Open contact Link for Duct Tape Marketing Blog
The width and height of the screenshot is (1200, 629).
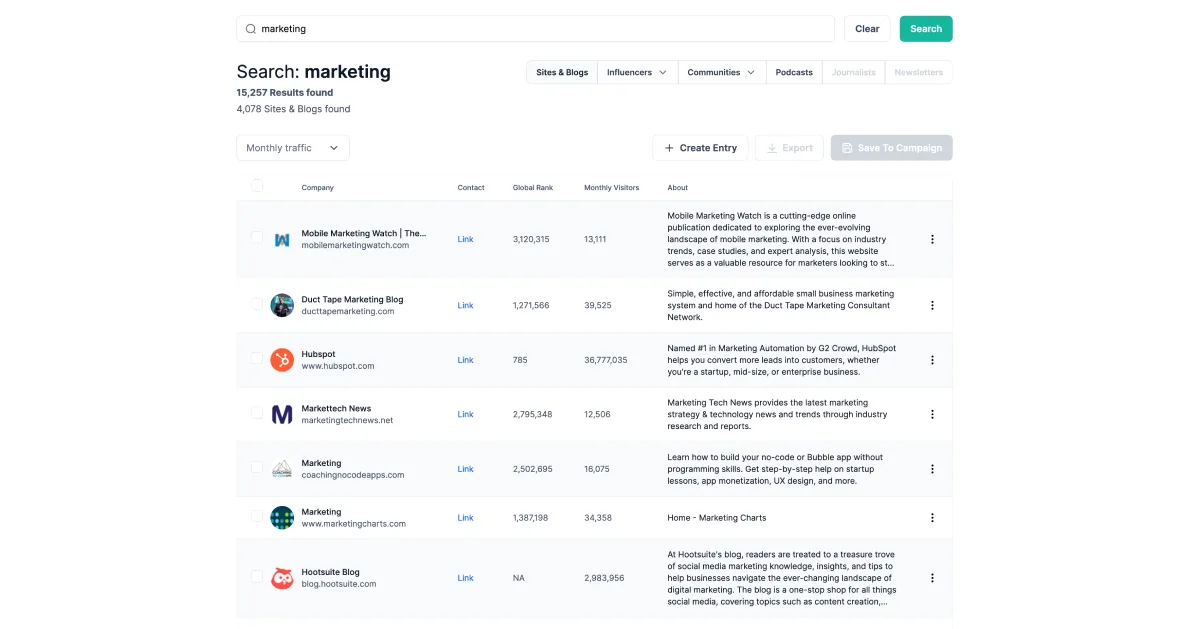(465, 305)
